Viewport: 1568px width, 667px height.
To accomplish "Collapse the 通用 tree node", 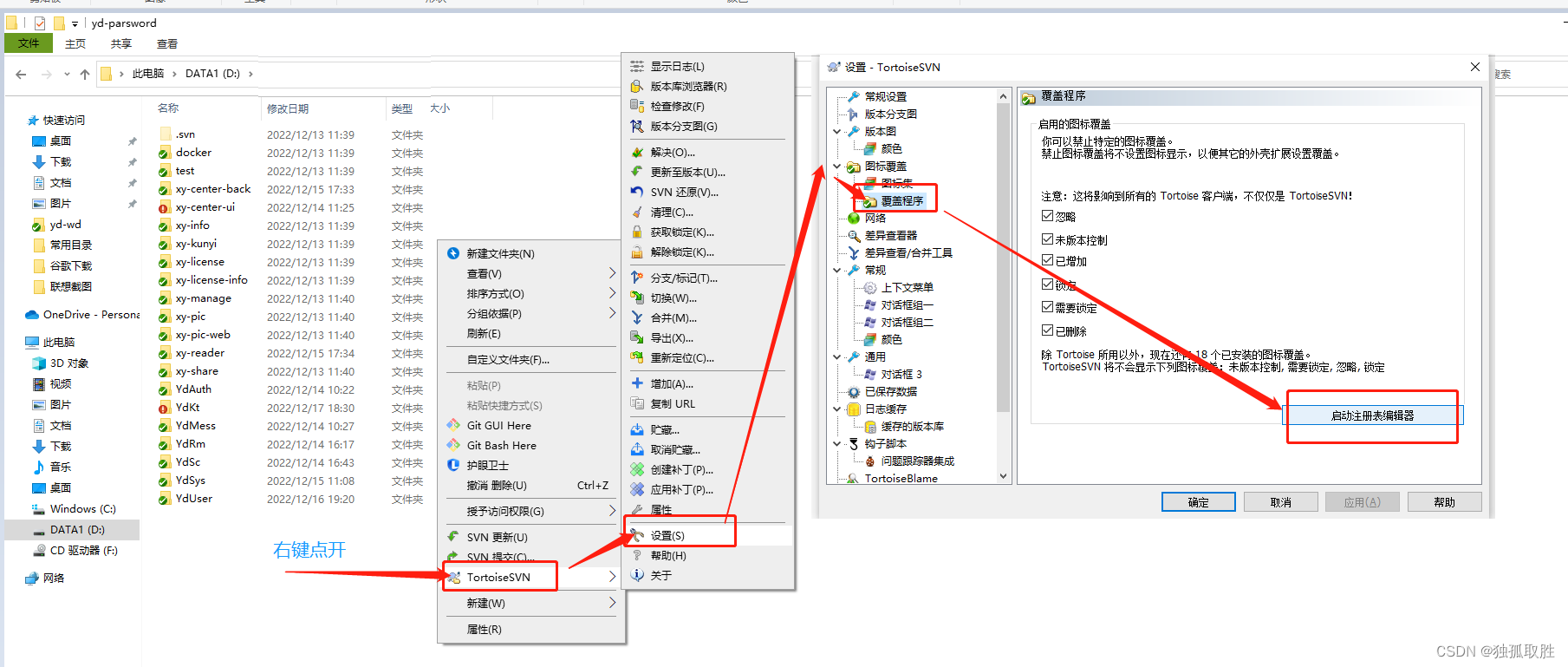I will [x=836, y=357].
